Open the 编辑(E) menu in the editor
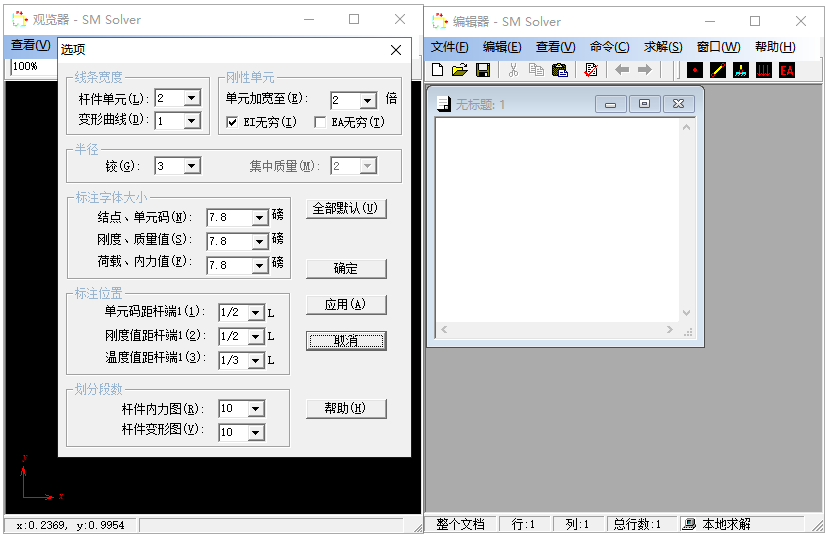828x537 pixels. click(x=502, y=47)
